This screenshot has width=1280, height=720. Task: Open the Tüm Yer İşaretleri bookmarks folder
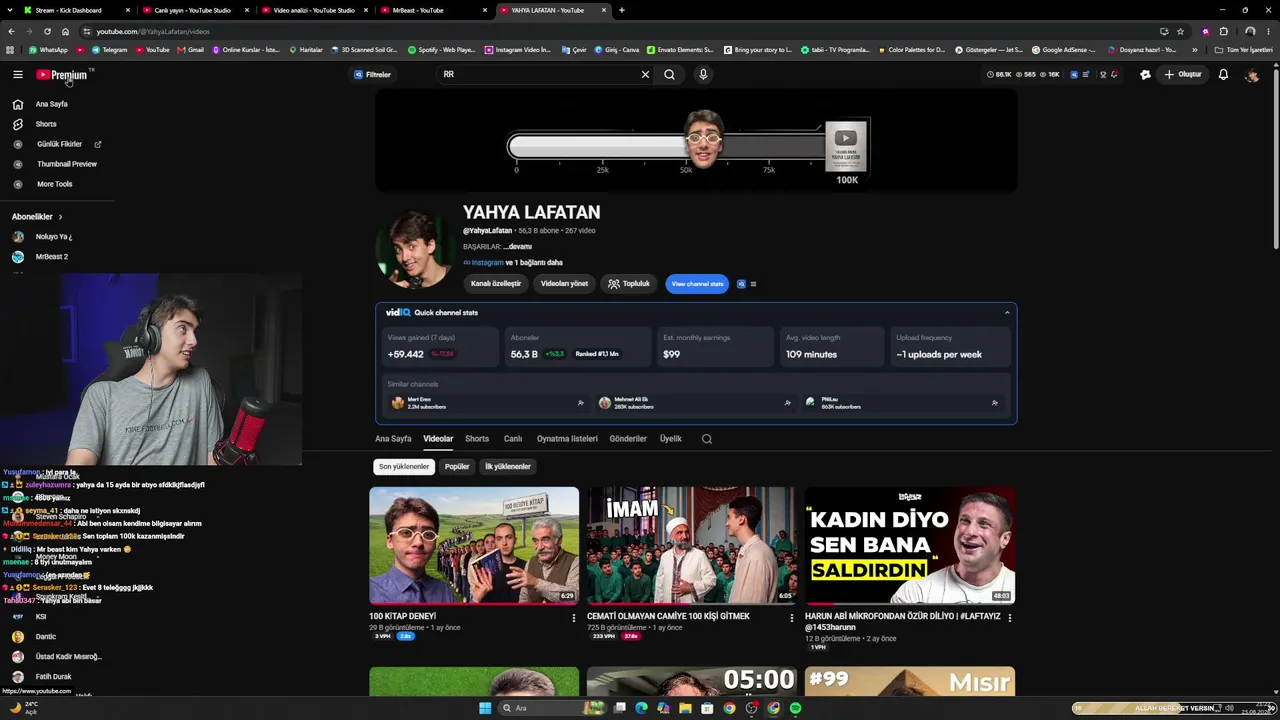[1245, 50]
